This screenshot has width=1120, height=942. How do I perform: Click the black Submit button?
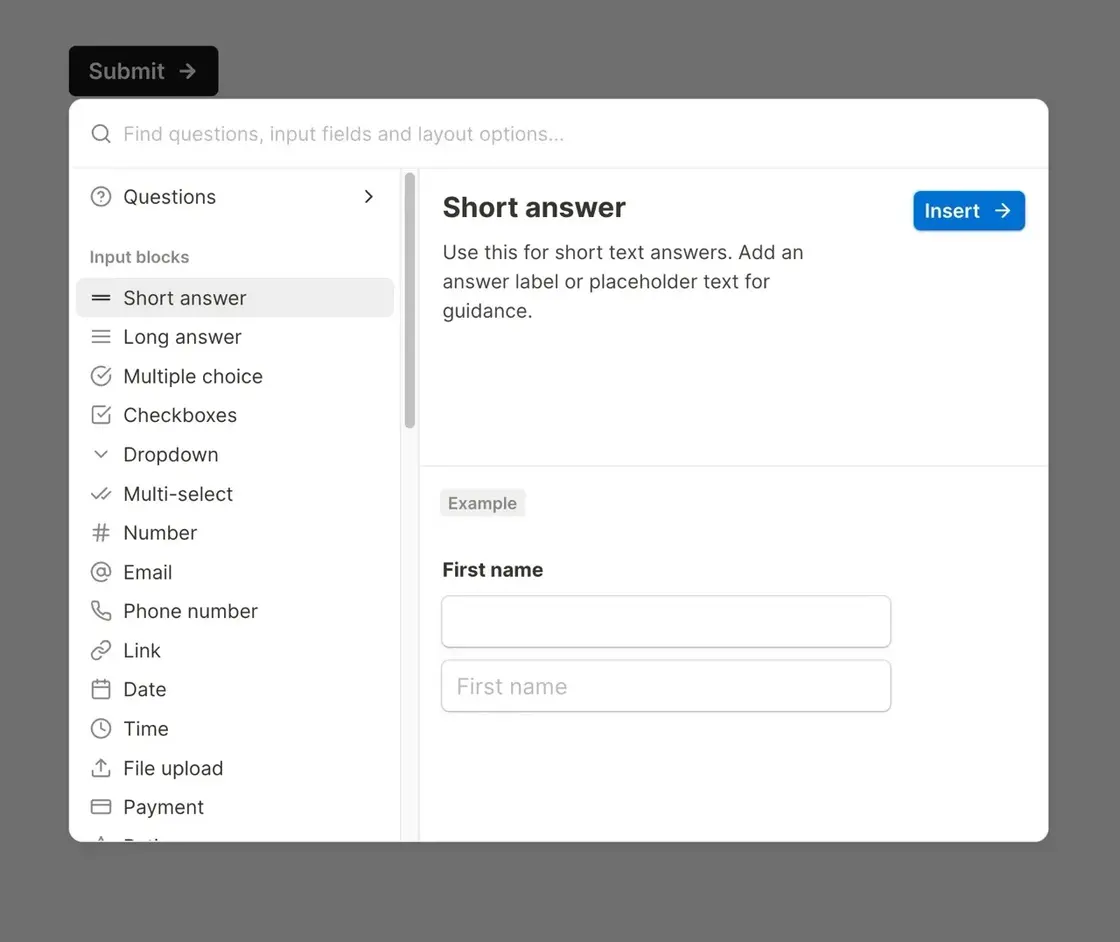[144, 71]
